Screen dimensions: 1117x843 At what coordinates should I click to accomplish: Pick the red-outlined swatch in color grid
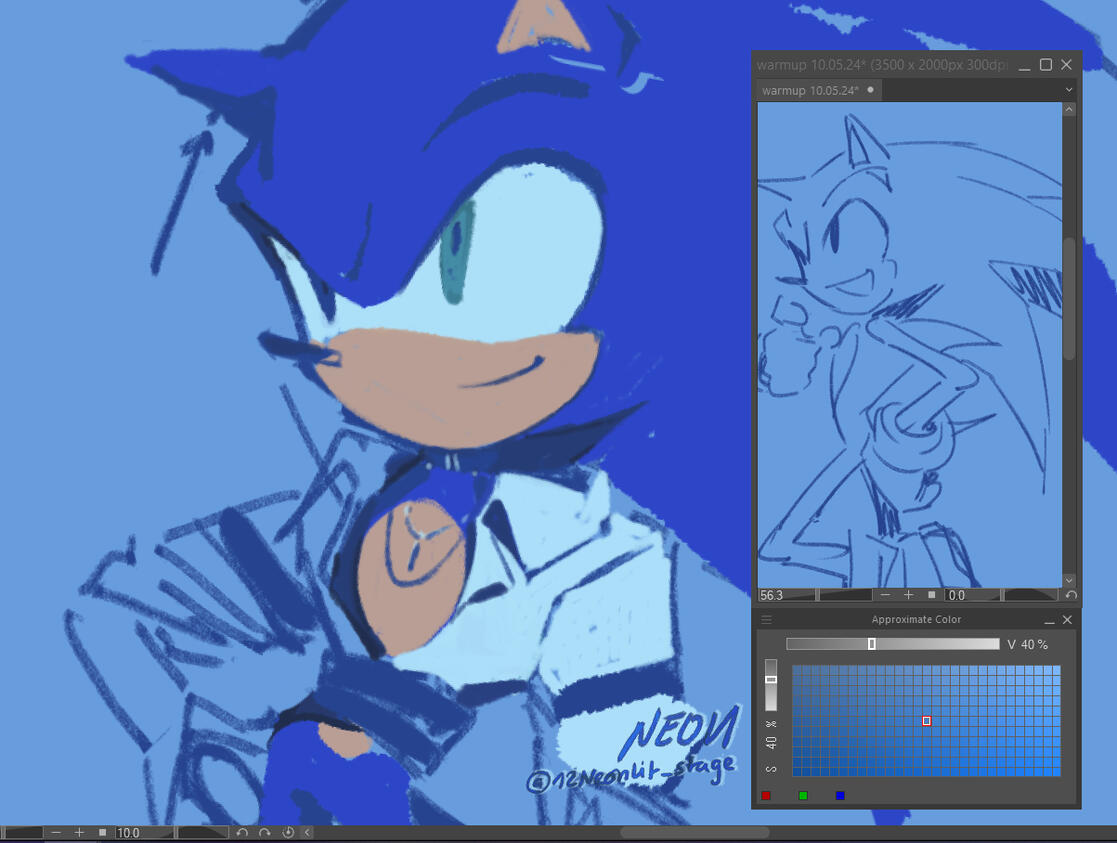(927, 720)
